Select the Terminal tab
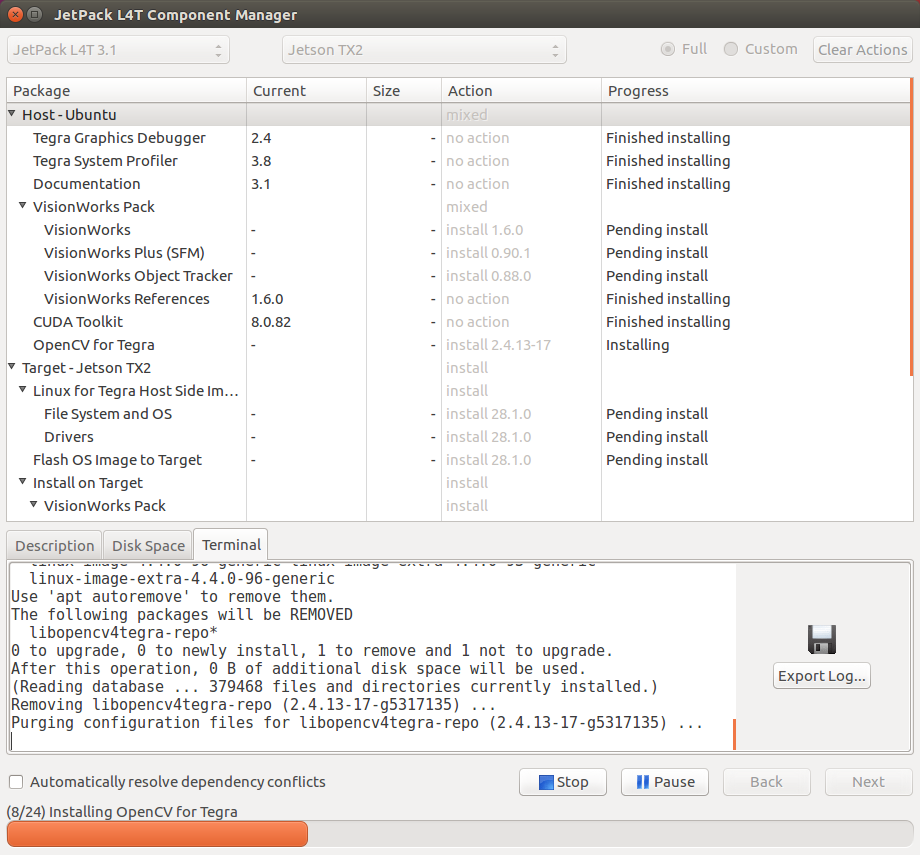 pos(231,545)
